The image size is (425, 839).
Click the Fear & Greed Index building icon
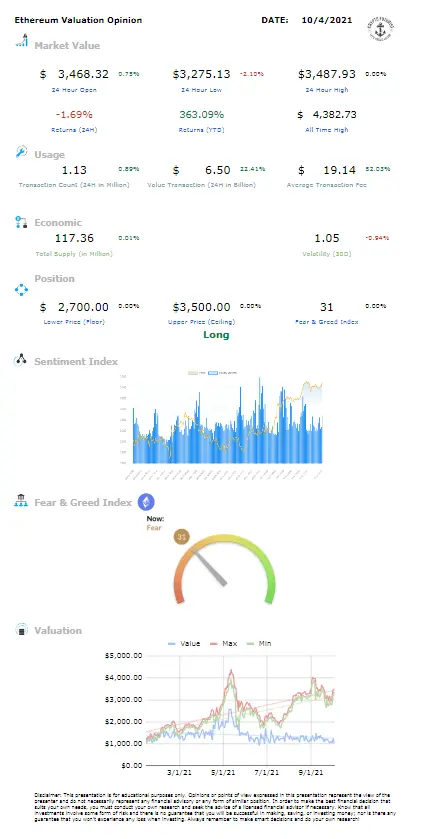pyautogui.click(x=21, y=501)
